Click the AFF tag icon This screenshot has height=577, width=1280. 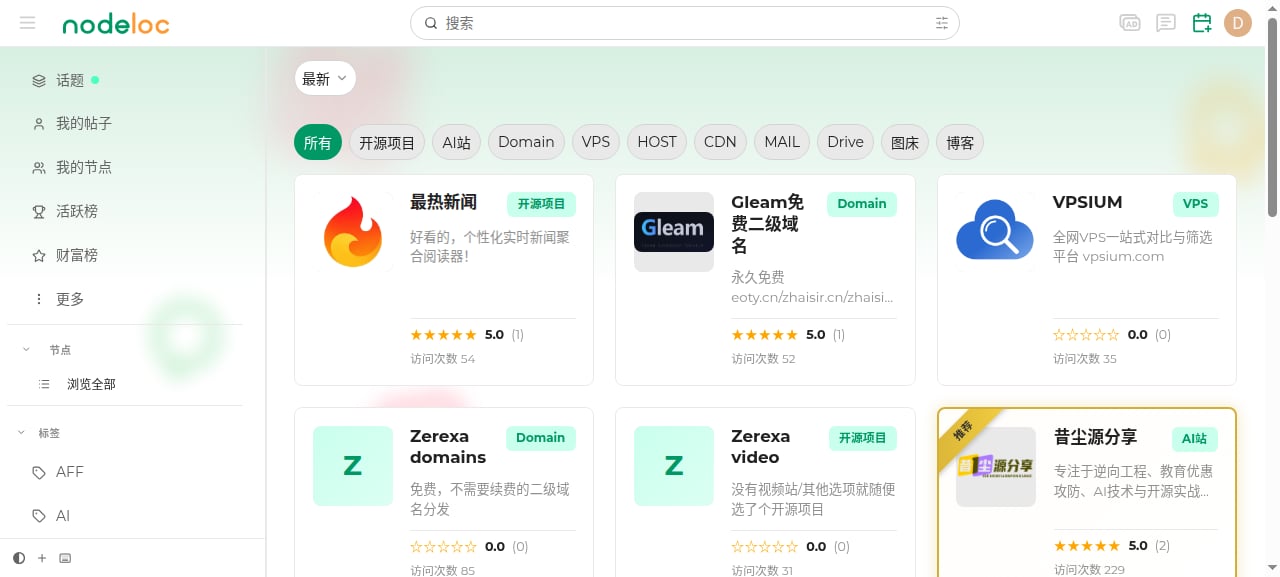(x=39, y=472)
